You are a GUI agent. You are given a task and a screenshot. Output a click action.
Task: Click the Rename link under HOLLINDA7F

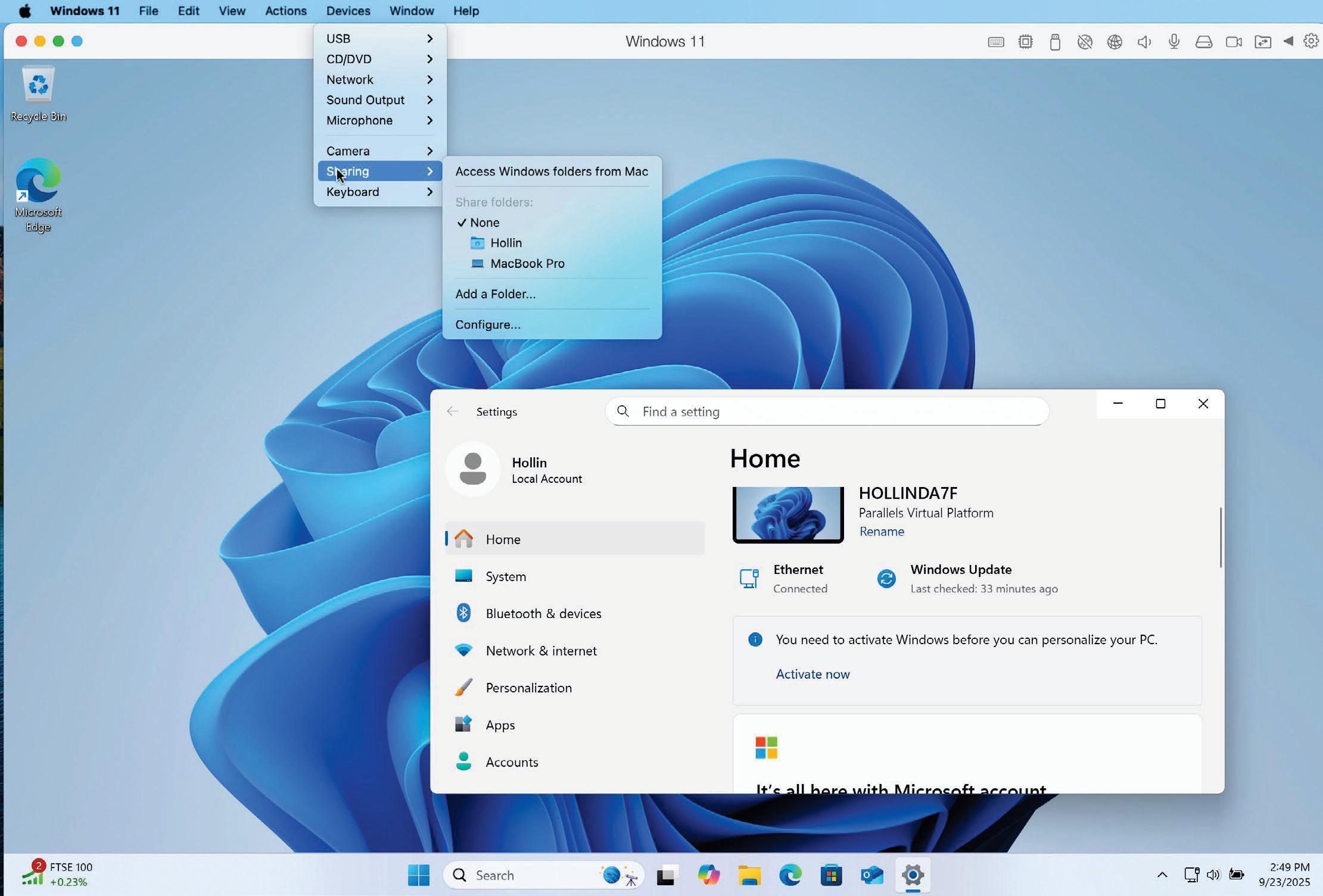tap(882, 532)
